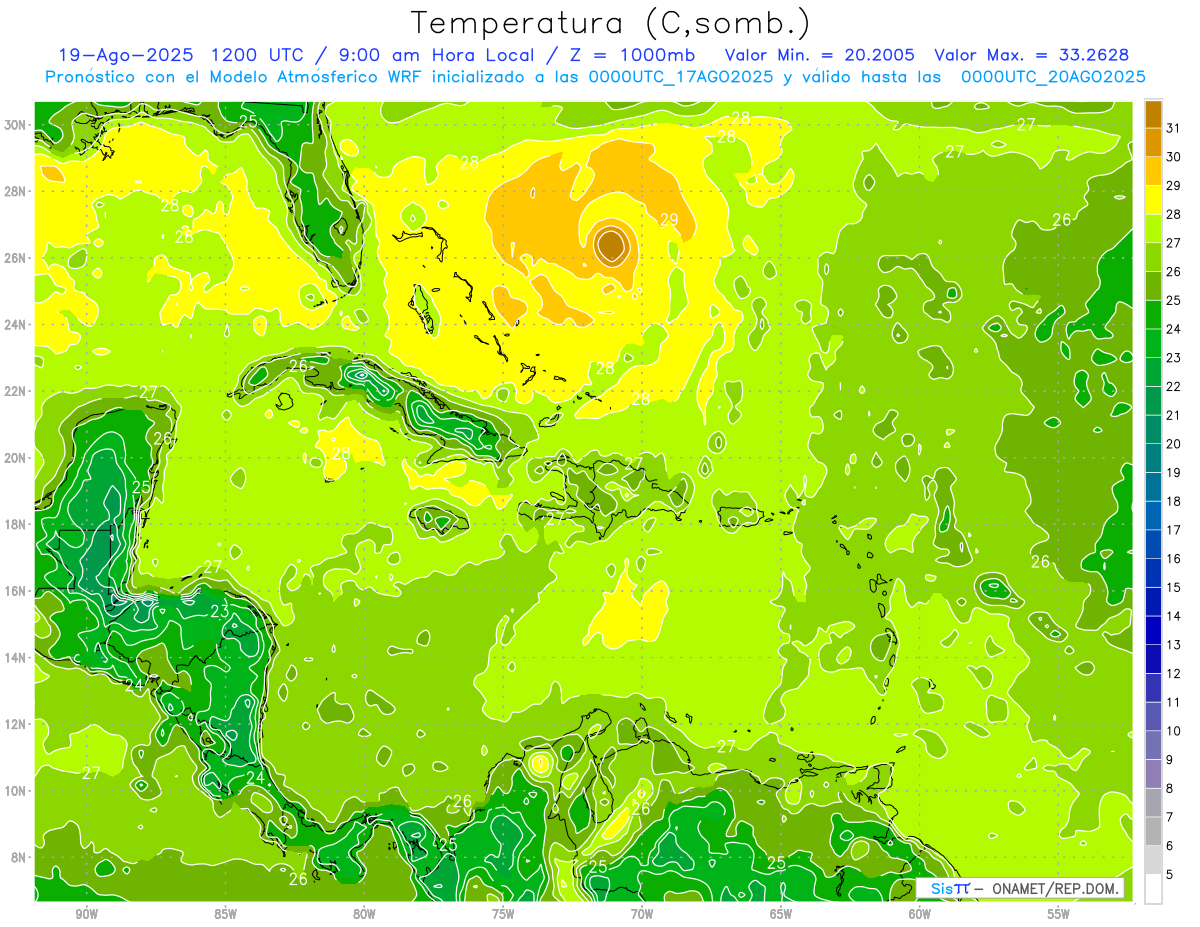
Task: Pick the white swatch next to 5
Action: (x=1153, y=889)
